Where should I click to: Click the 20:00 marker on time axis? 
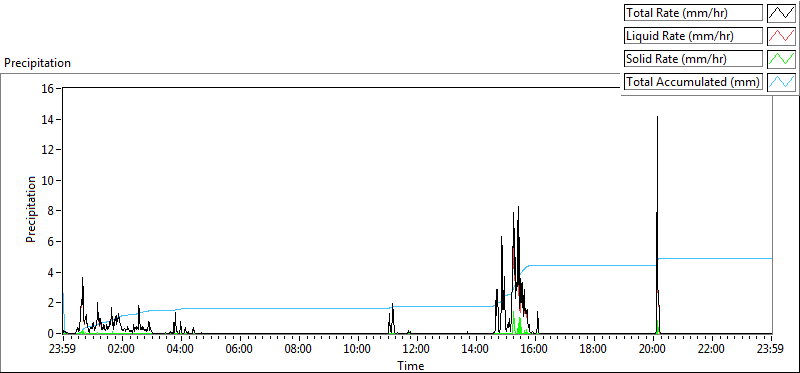point(654,350)
